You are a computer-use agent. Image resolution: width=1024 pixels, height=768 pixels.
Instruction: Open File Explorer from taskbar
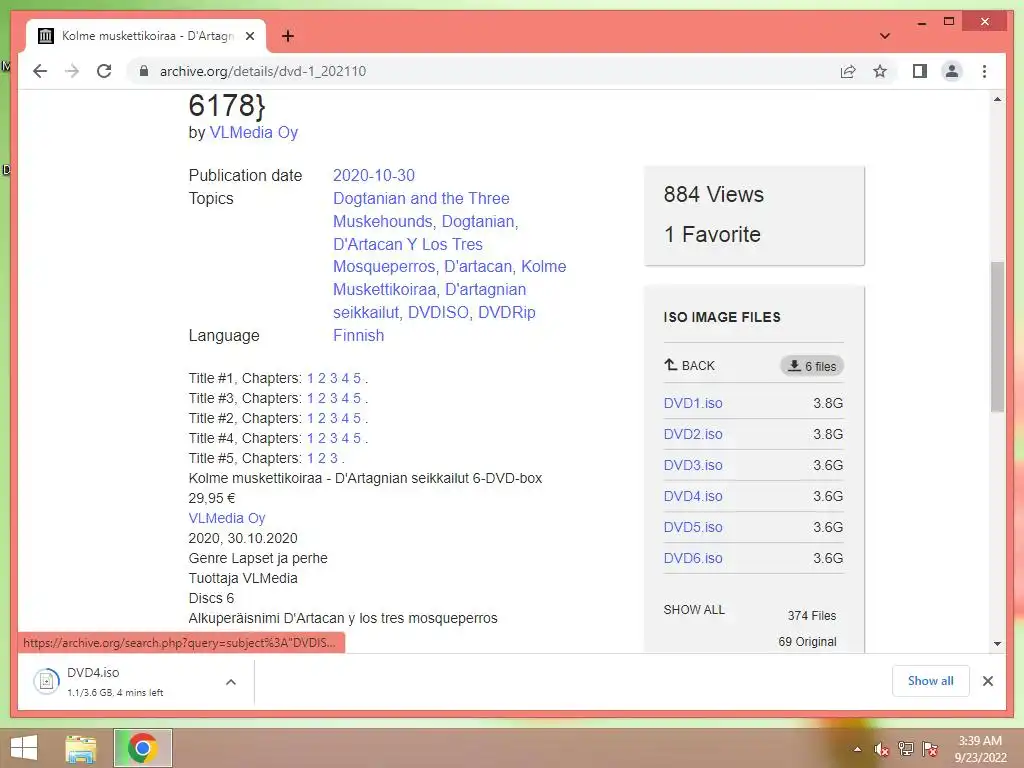pyautogui.click(x=81, y=748)
